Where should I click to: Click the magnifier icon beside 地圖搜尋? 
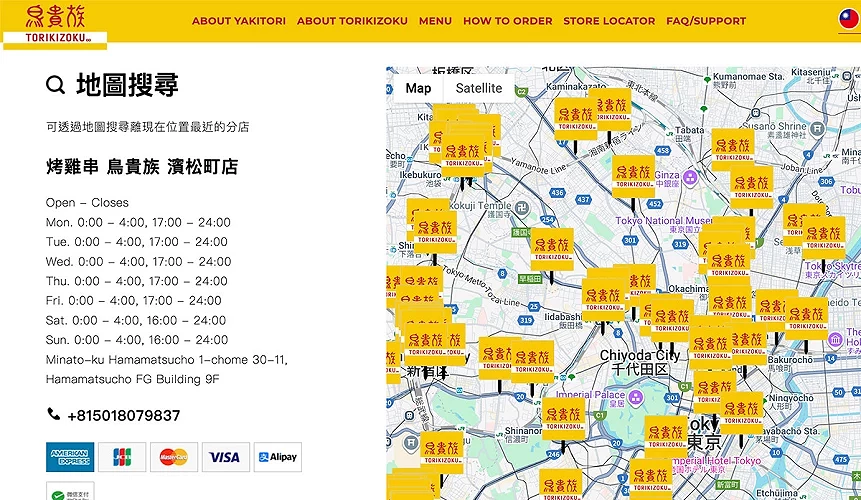point(56,86)
